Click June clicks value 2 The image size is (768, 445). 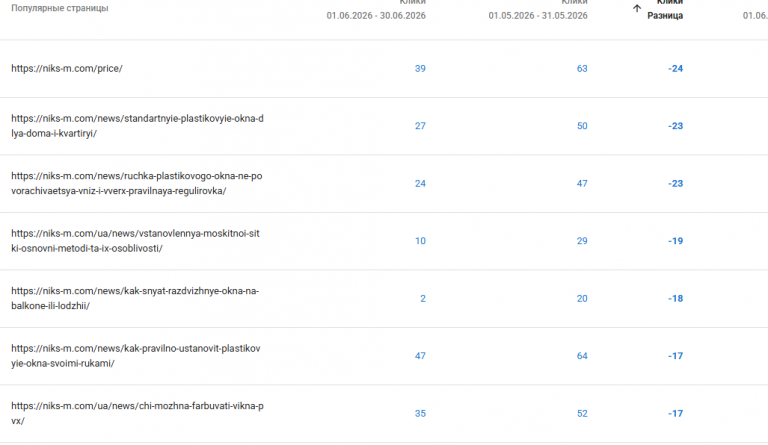[423, 299]
